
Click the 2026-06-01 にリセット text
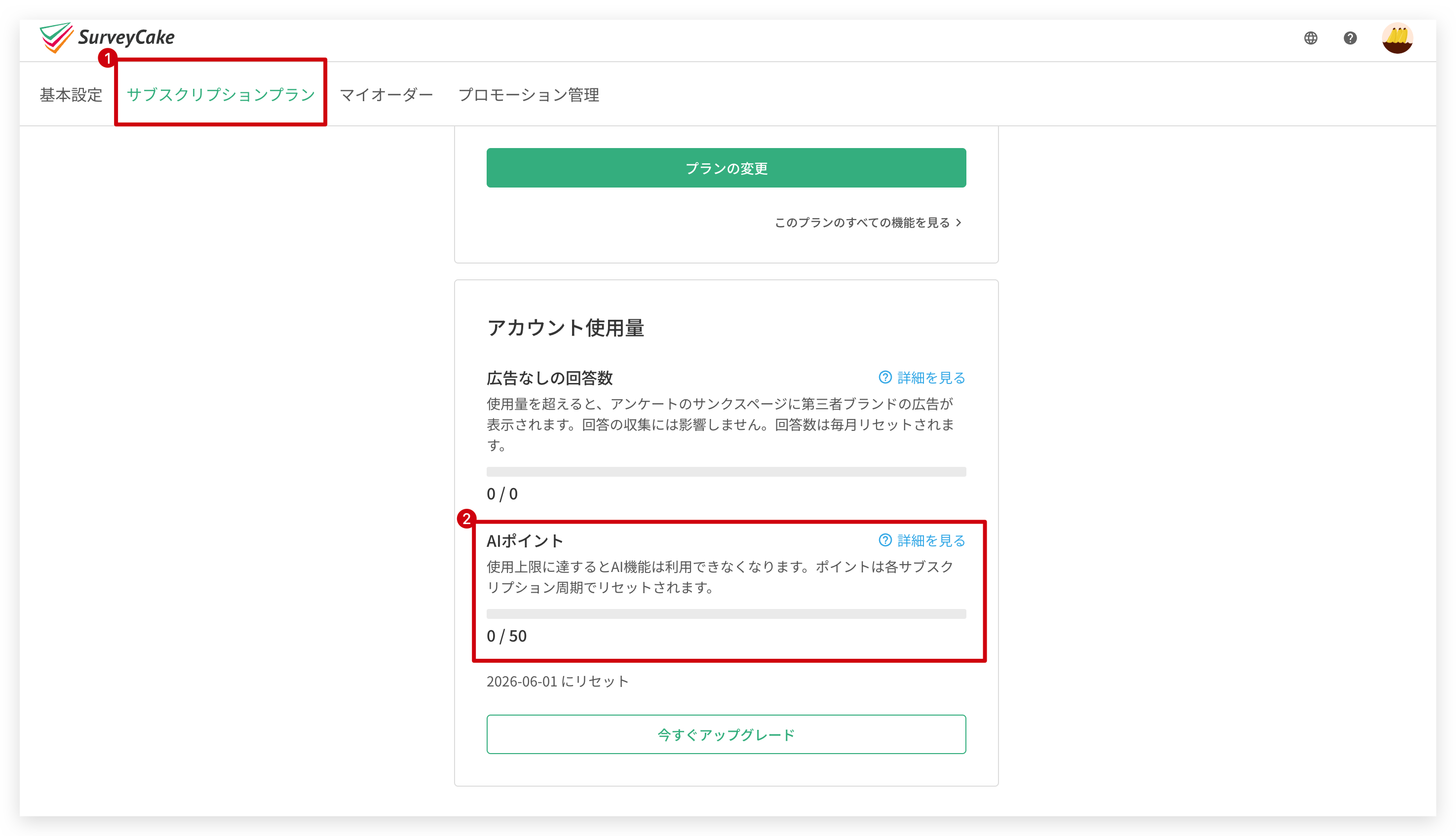558,682
